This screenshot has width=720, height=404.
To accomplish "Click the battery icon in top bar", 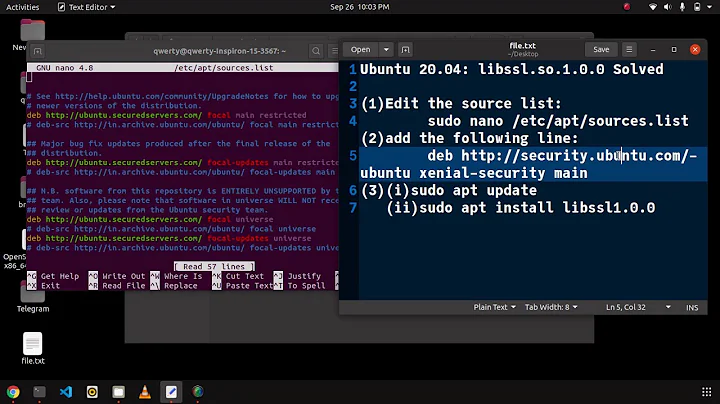I will tap(697, 7).
